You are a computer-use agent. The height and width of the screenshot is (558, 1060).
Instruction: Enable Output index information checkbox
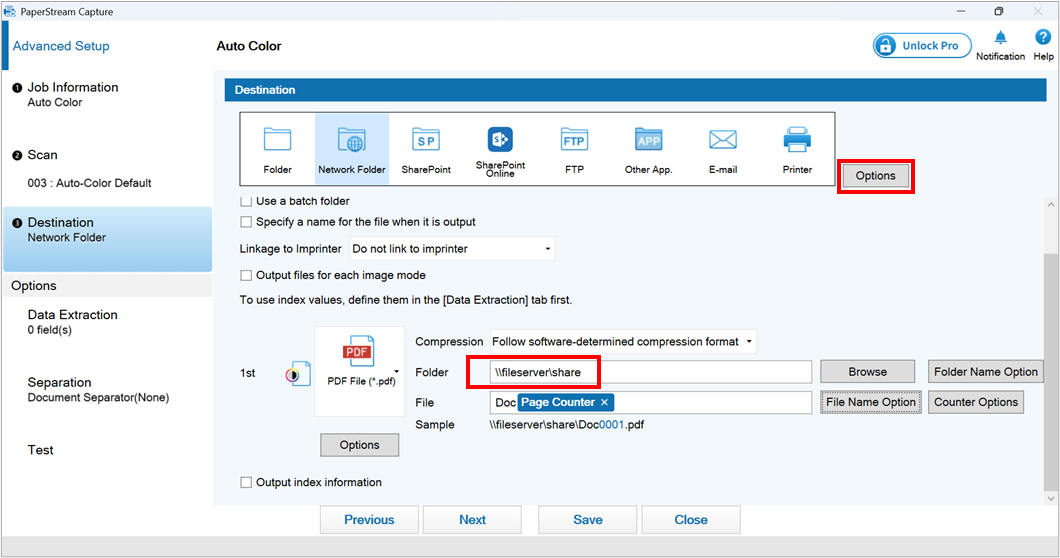coord(246,482)
